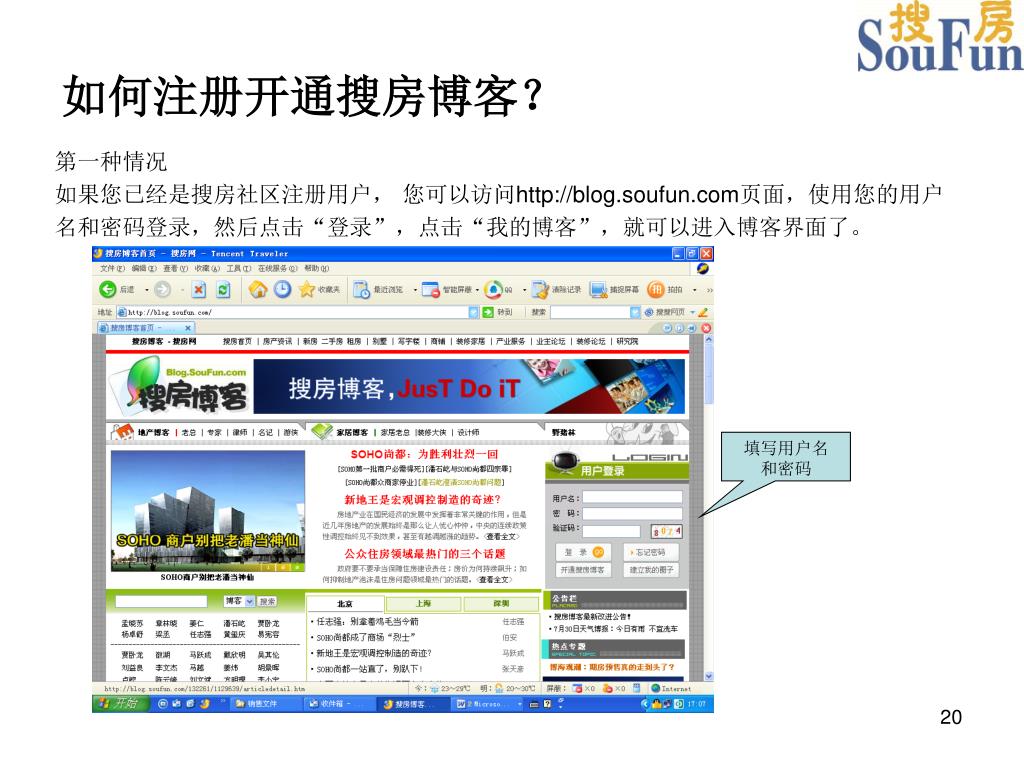Click the popup blocker icon in status bar
Image resolution: width=1024 pixels, height=768 pixels.
[577, 688]
